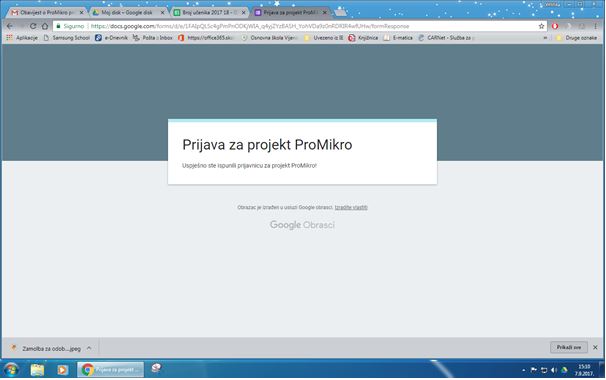Open the red Opera-style extension icon

click(555, 26)
